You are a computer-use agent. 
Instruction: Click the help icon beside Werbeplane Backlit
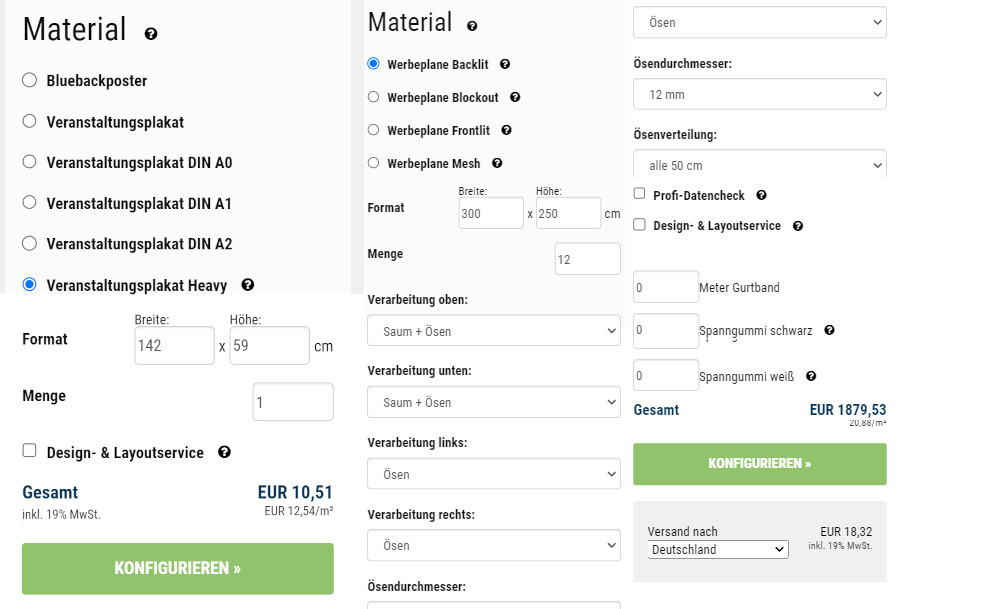(505, 63)
